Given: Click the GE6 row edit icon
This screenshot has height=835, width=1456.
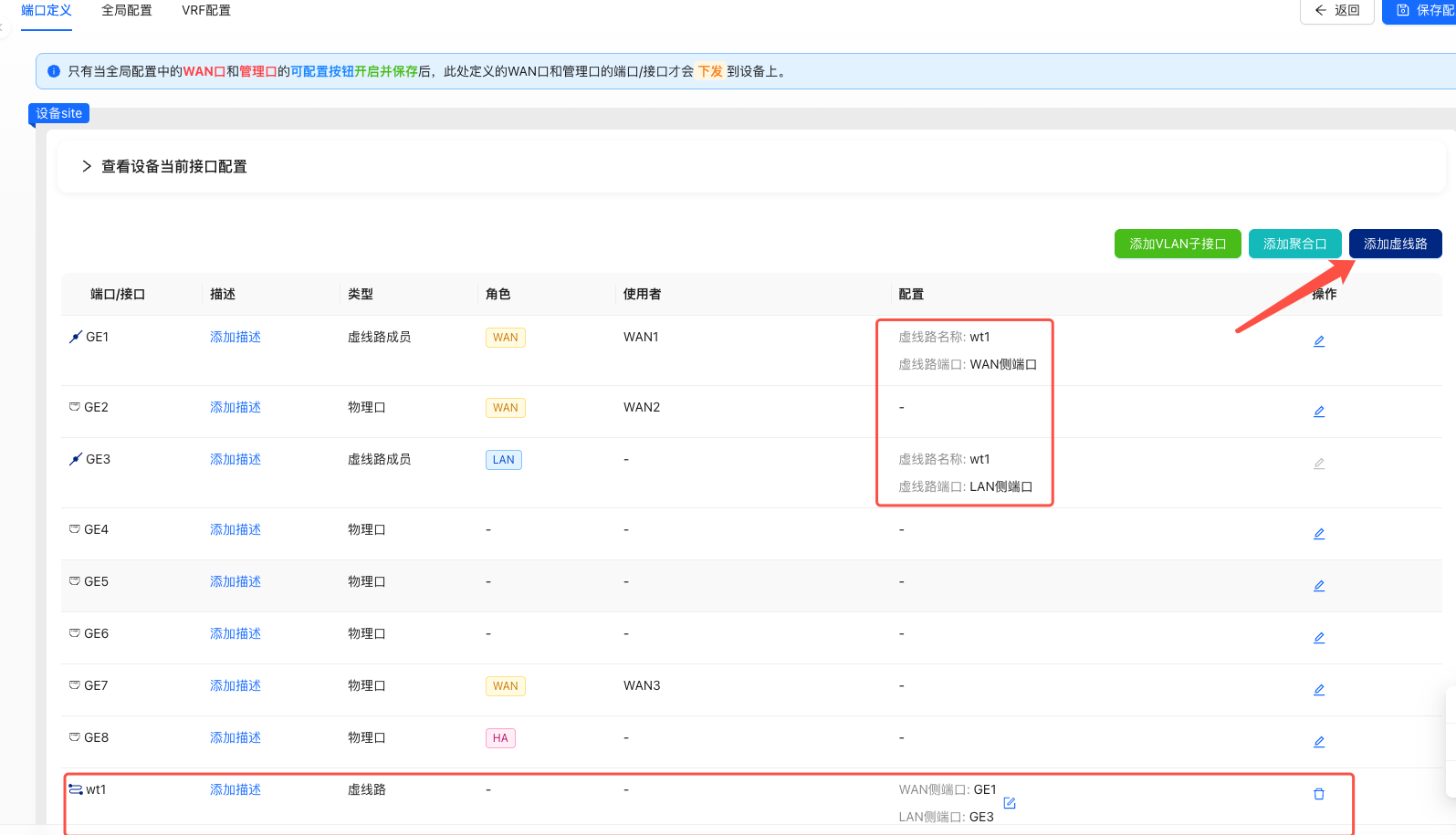Looking at the screenshot, I should pyautogui.click(x=1318, y=638).
